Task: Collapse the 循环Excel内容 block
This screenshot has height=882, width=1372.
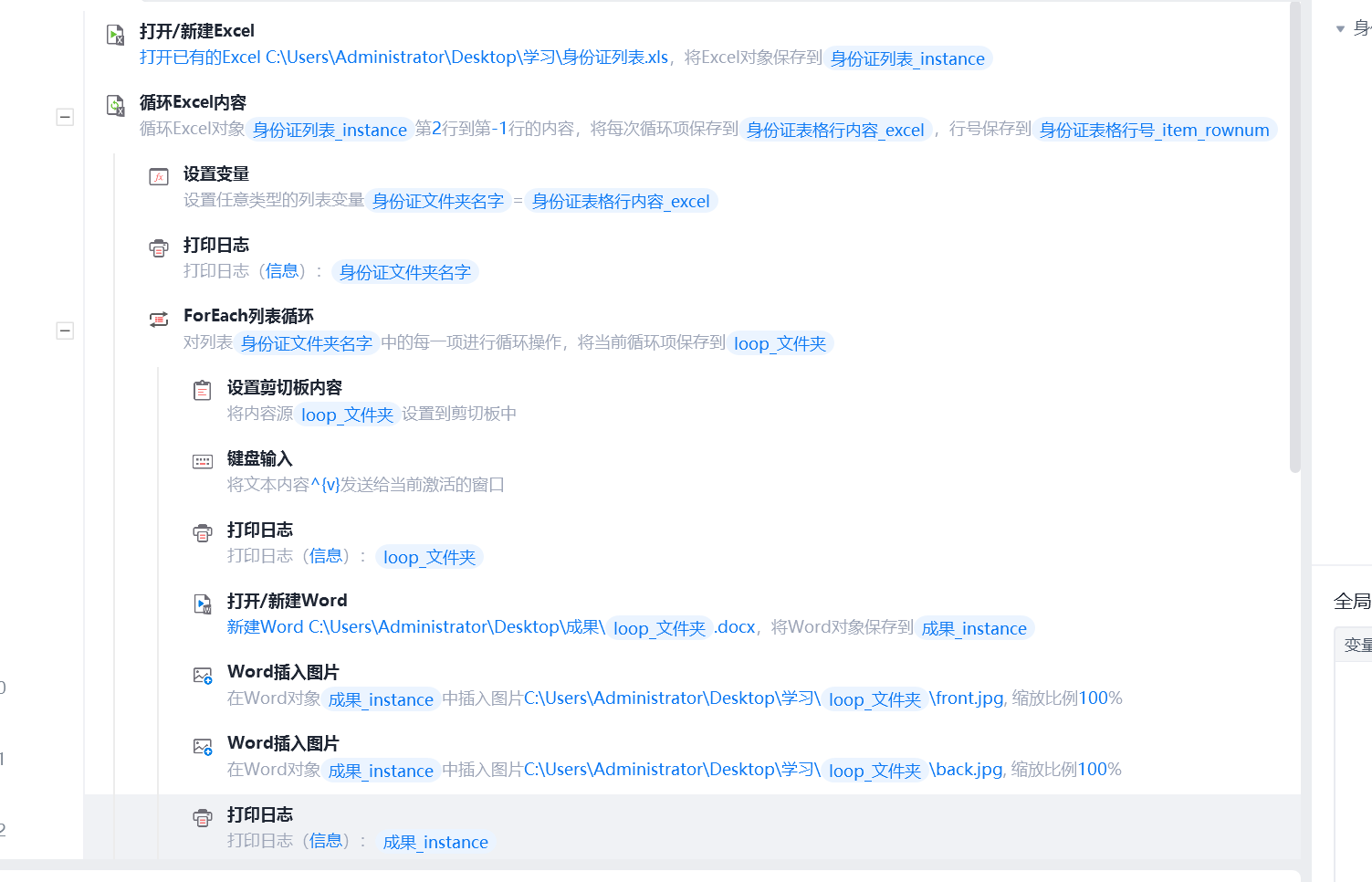Action: point(65,117)
